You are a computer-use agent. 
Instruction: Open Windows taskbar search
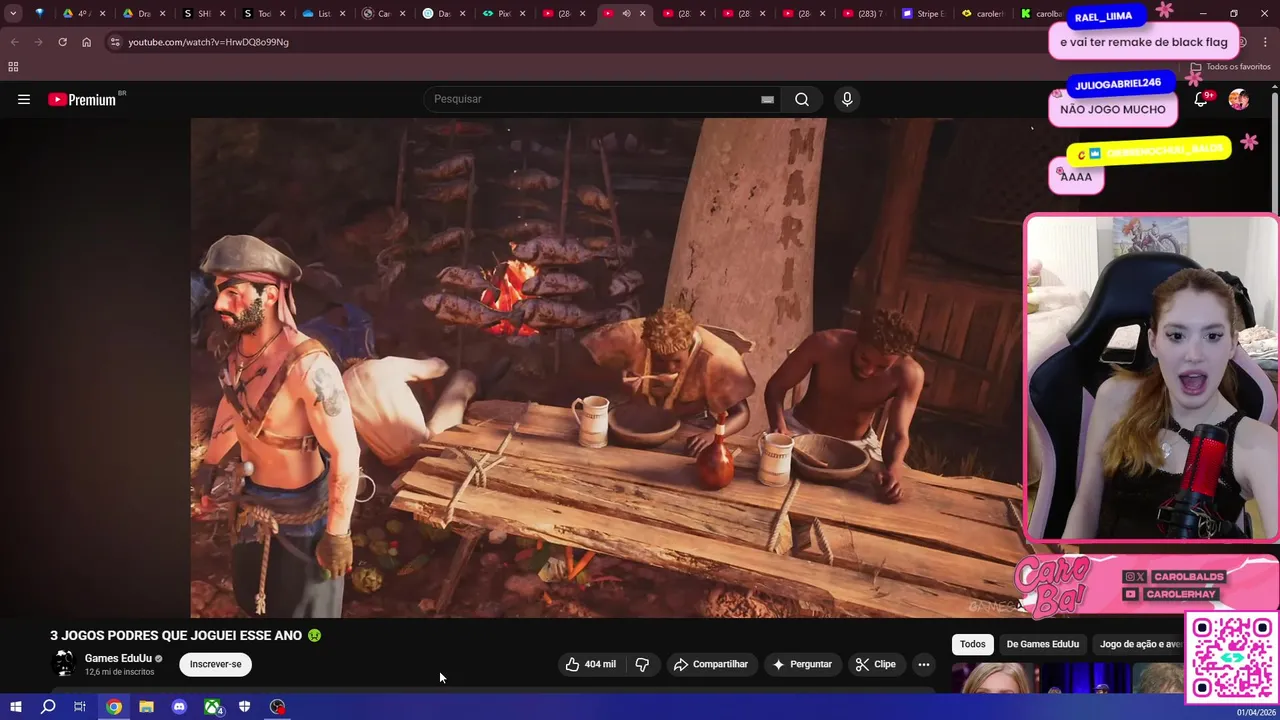click(x=47, y=707)
